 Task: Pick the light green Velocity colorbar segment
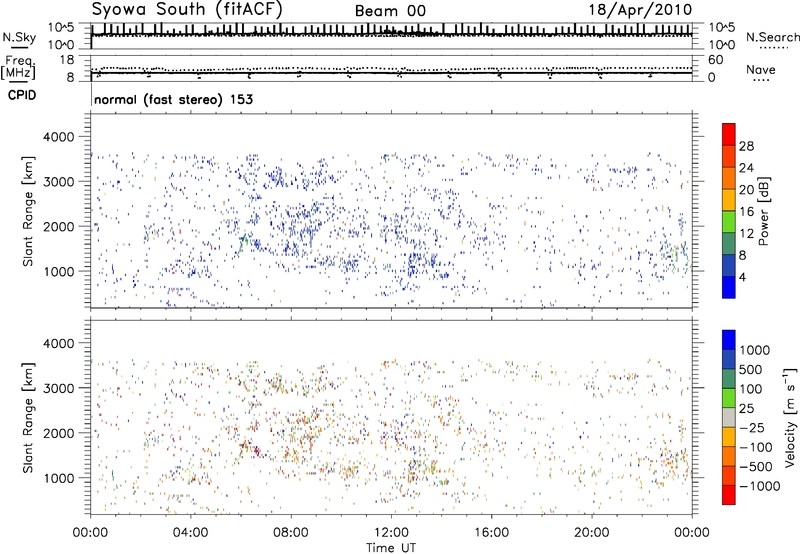[x=729, y=398]
